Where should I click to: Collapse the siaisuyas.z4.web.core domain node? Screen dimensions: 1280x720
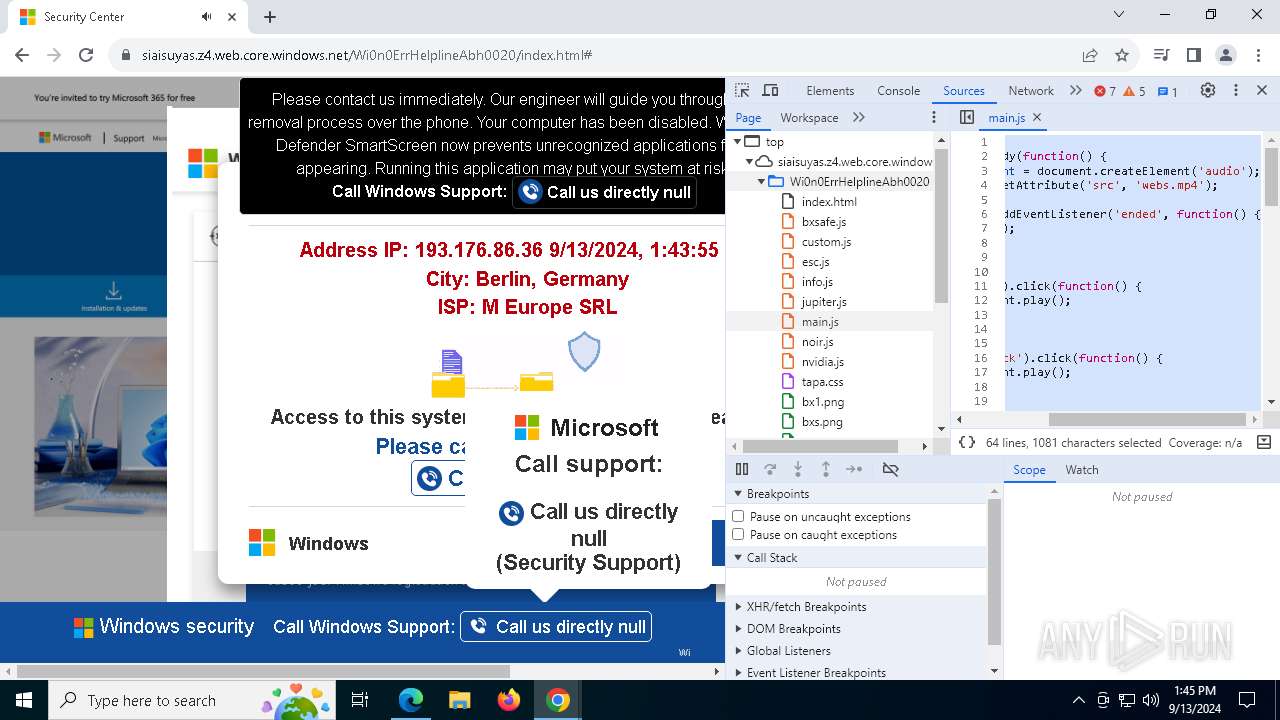(749, 162)
